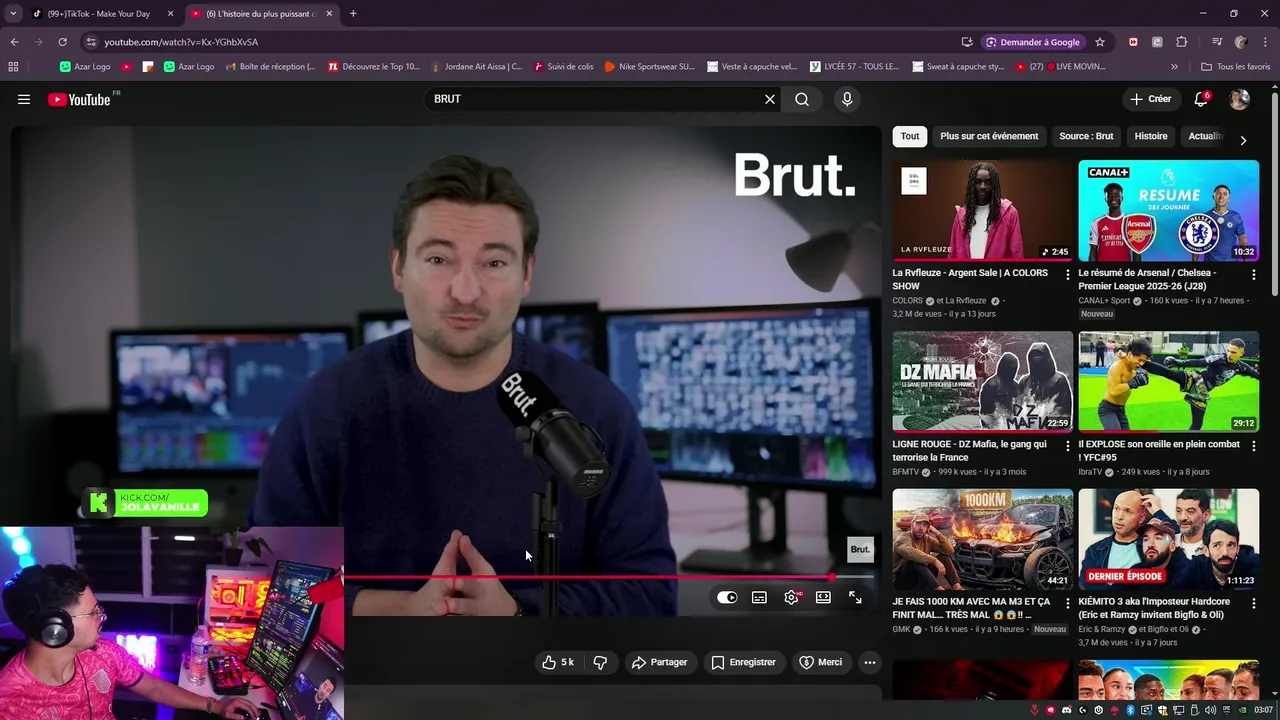Clear the BRUT search query with X
Screen dimensions: 1280x720
point(770,99)
